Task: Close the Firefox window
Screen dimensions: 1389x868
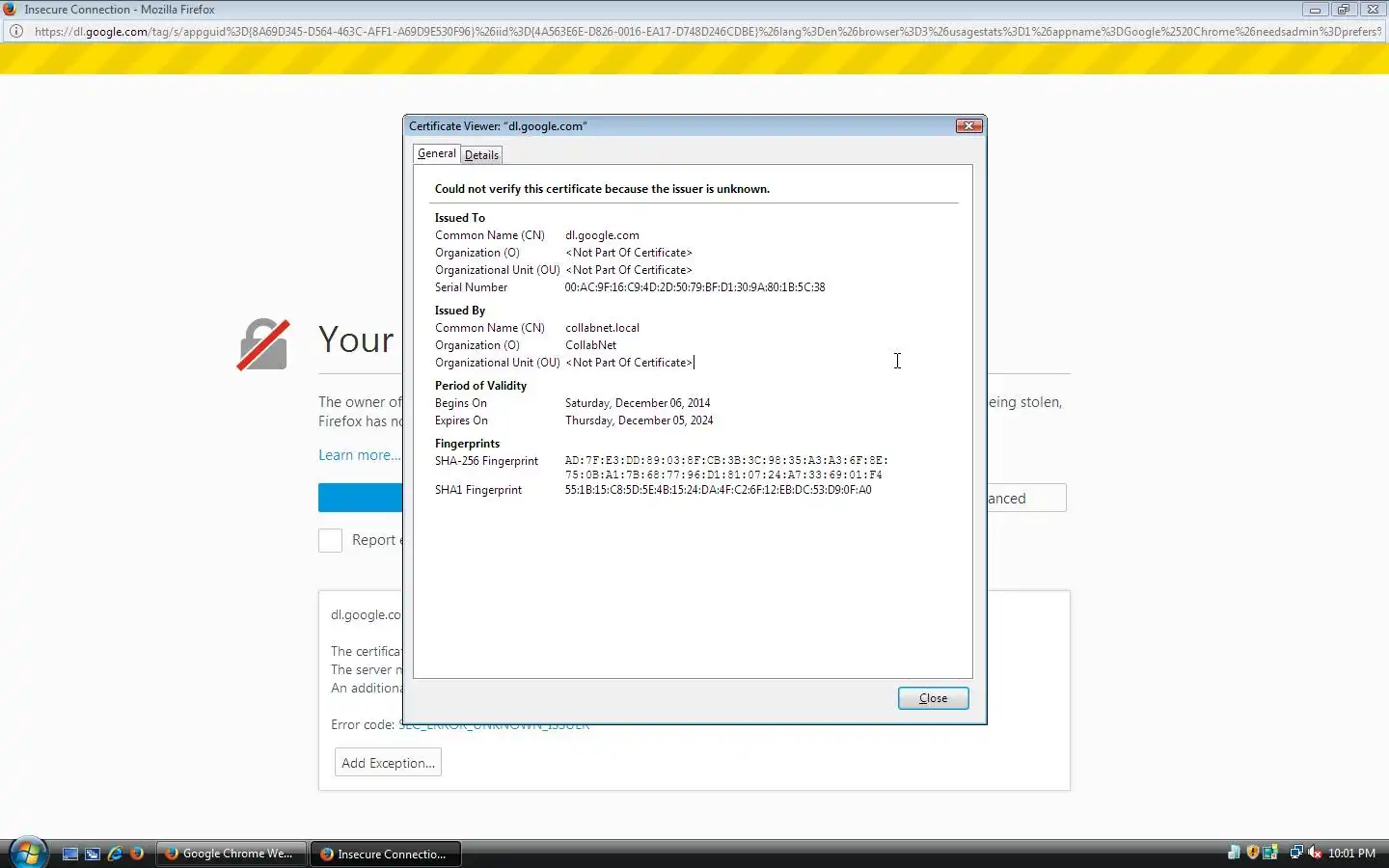Action: click(x=1373, y=9)
